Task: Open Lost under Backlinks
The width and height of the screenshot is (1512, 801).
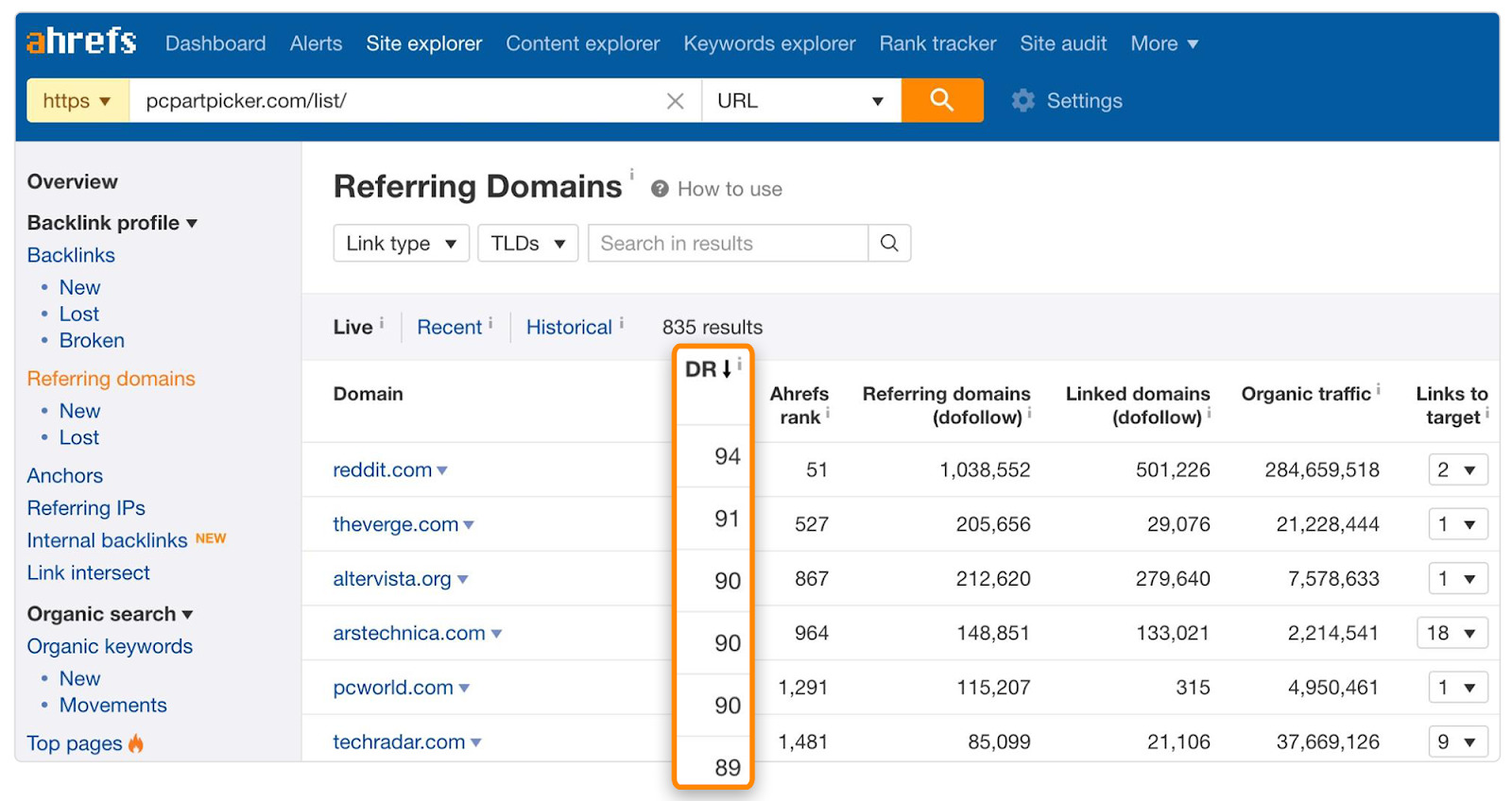Action: tap(79, 314)
